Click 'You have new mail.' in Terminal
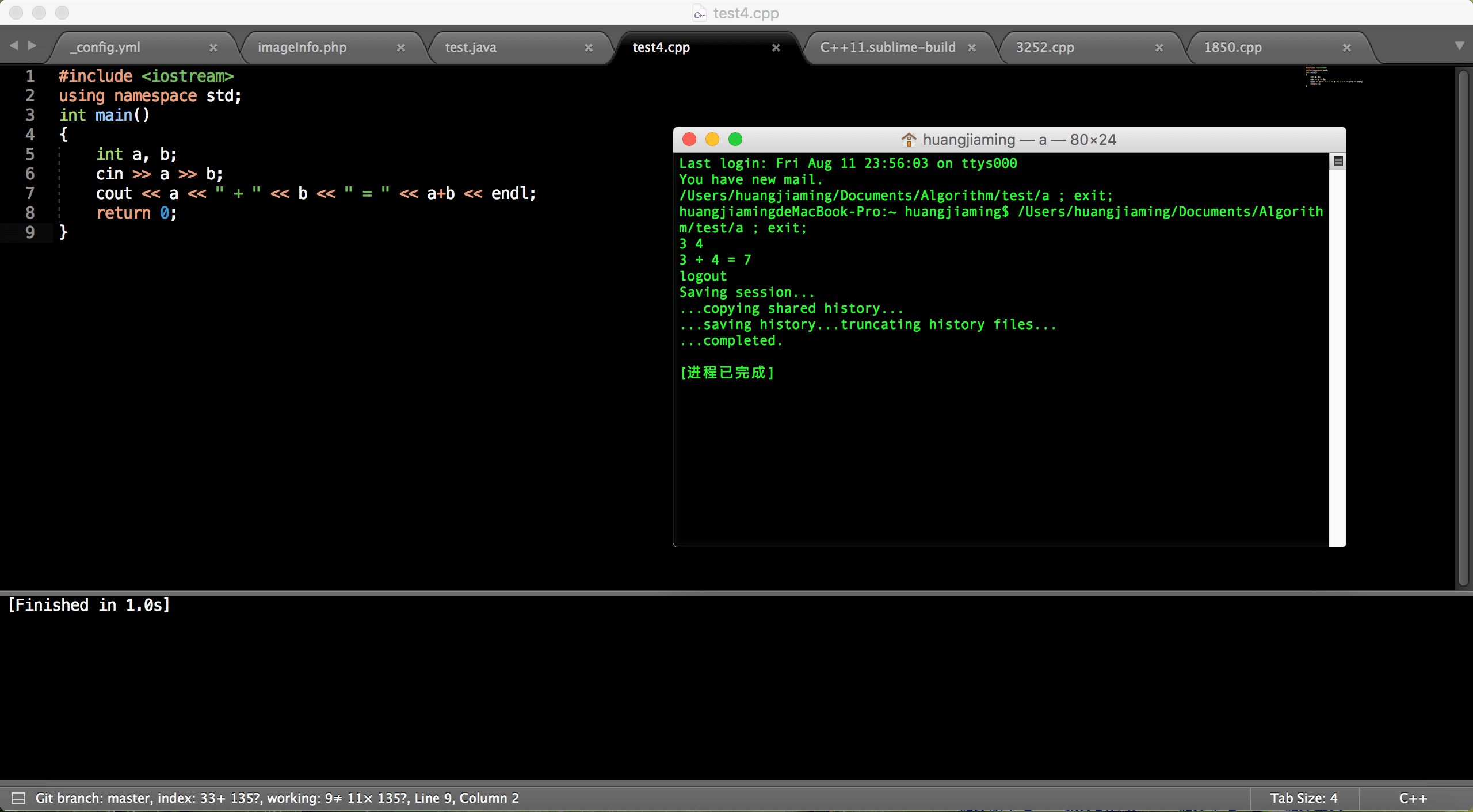This screenshot has height=812, width=1473. [x=751, y=179]
